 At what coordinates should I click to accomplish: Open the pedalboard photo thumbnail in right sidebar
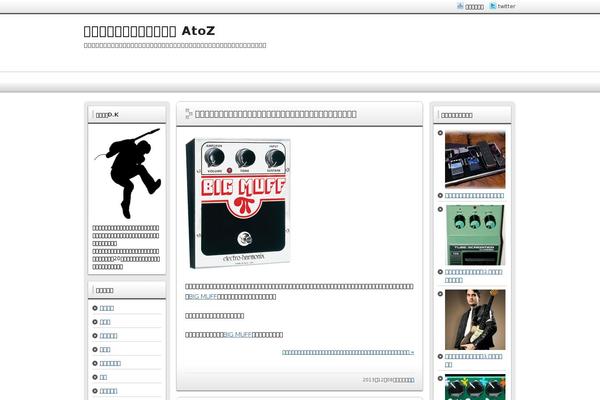coord(475,160)
